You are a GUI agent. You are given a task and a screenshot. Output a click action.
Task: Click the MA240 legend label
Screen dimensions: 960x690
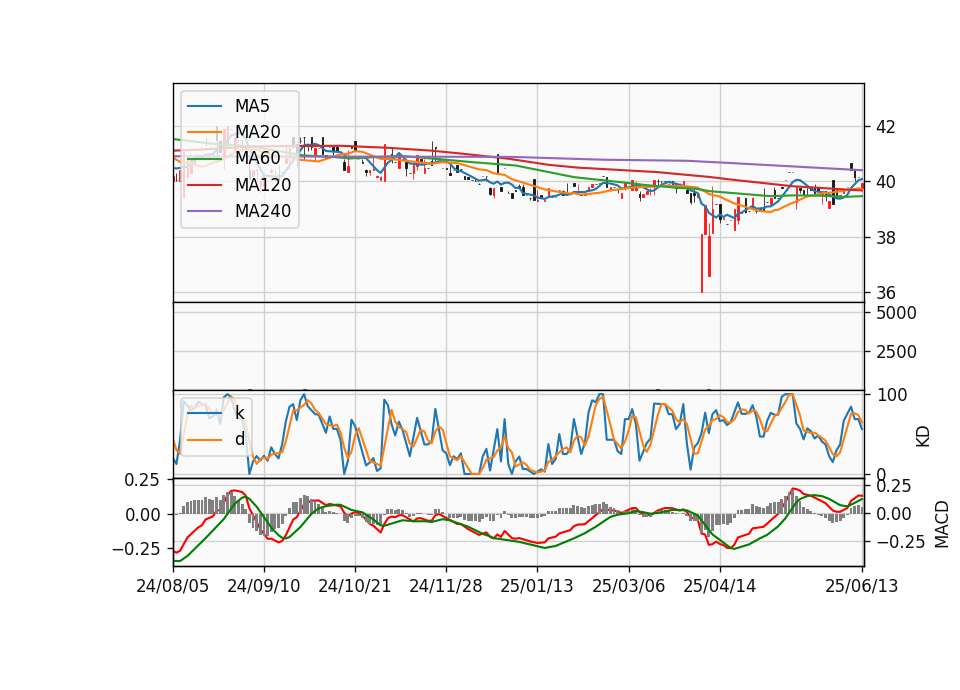coord(263,211)
